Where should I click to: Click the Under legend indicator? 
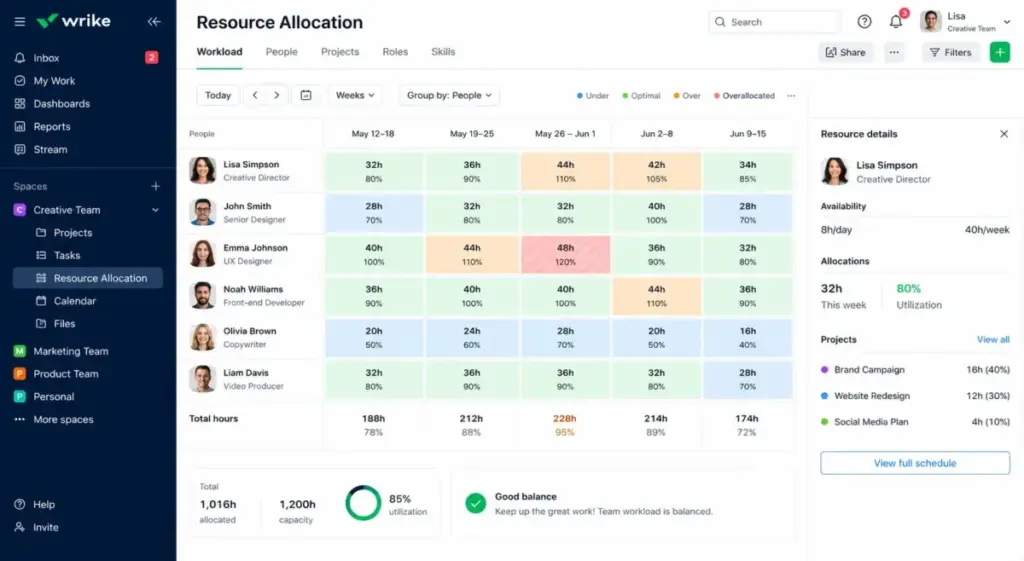[x=593, y=95]
